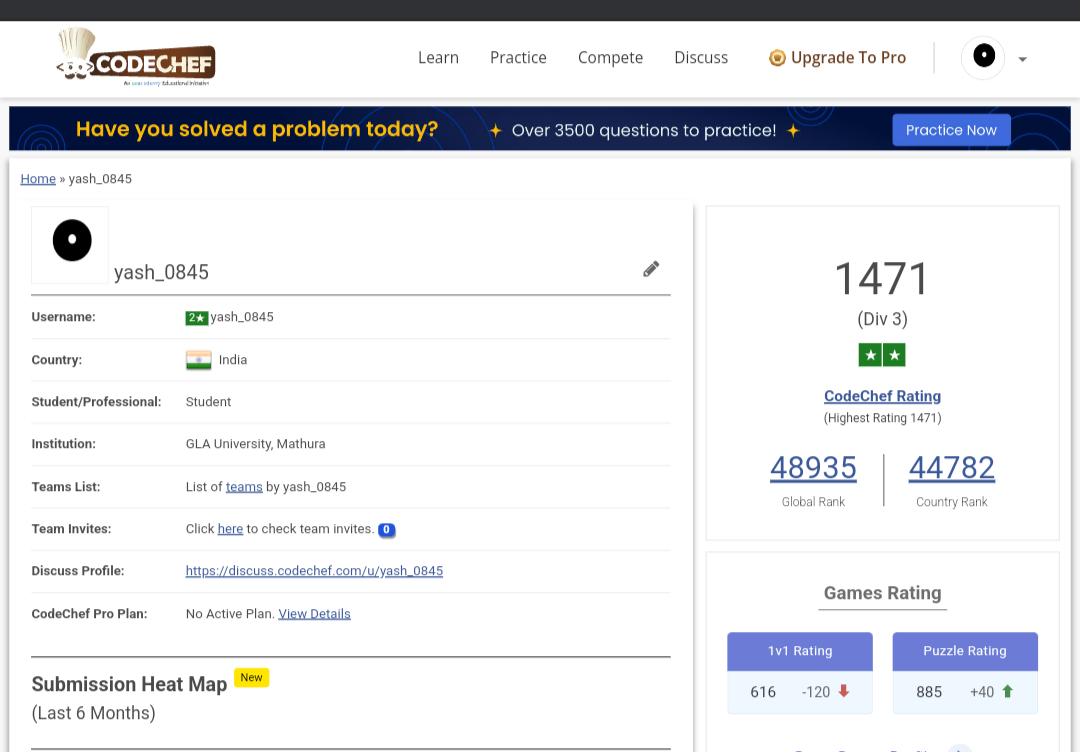
Task: Open the Learn menu
Action: 438,58
